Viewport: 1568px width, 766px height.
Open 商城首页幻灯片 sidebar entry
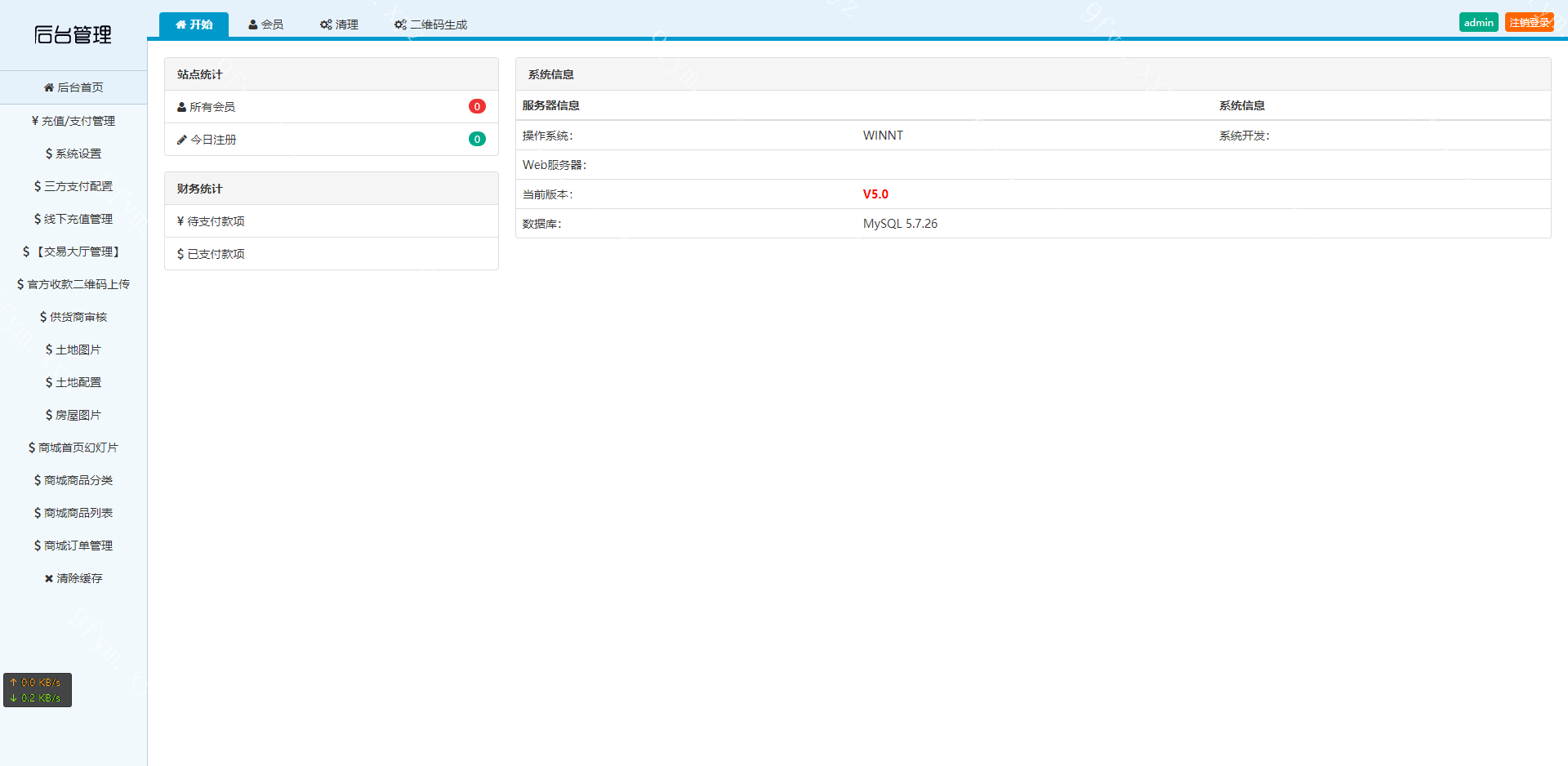coord(73,448)
